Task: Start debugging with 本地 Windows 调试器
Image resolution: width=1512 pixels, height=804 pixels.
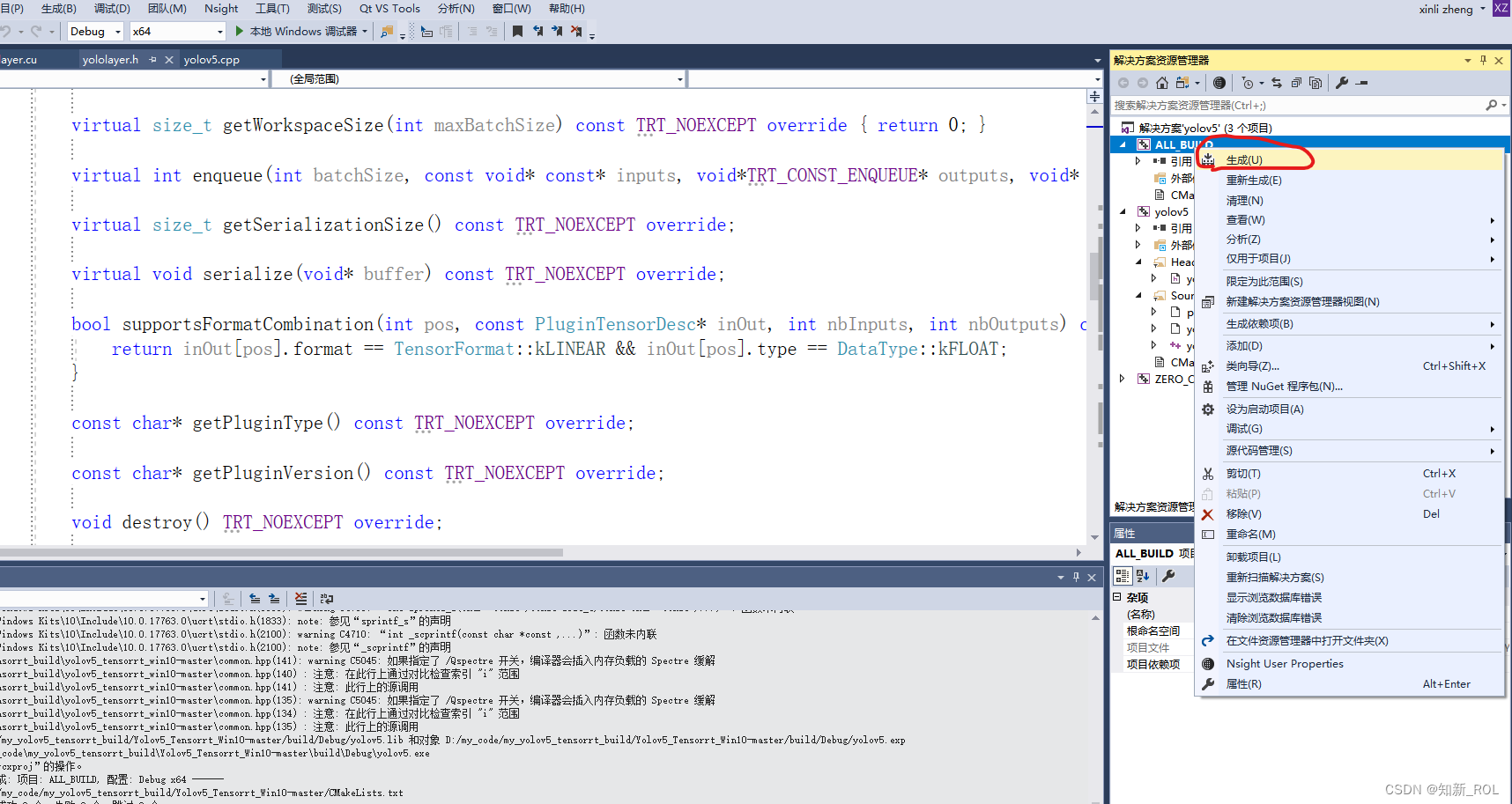Action: (x=300, y=31)
